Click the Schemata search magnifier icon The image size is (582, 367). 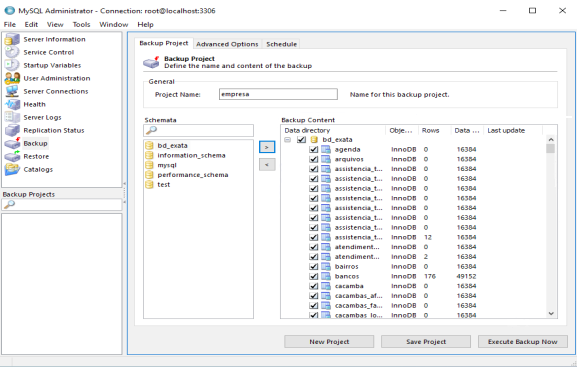tap(151, 130)
